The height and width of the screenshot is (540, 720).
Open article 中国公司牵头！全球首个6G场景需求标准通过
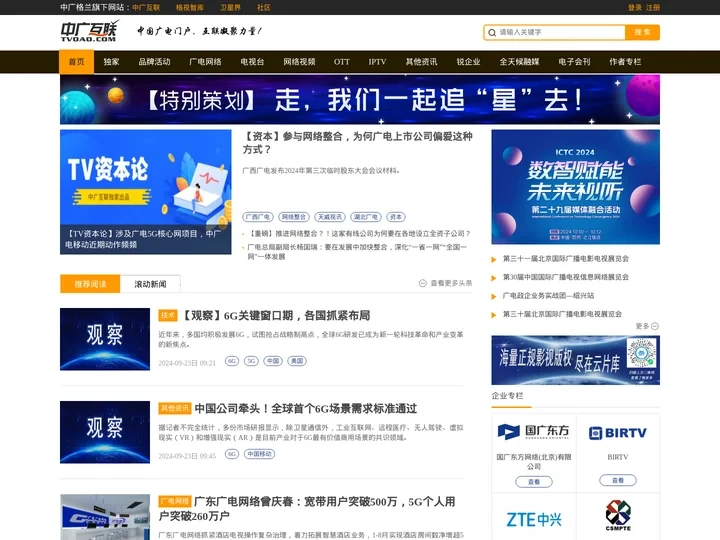306,409
